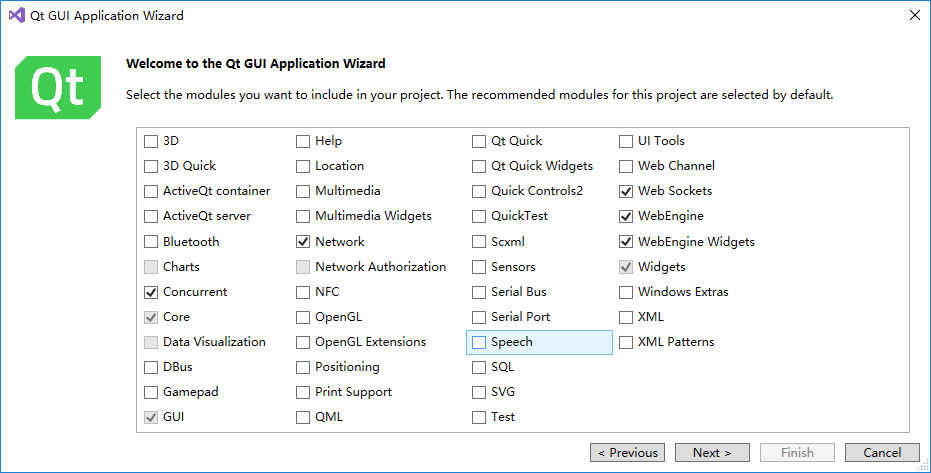Click the green Qt logo
Viewport: 931px width, 473px height.
(x=58, y=88)
